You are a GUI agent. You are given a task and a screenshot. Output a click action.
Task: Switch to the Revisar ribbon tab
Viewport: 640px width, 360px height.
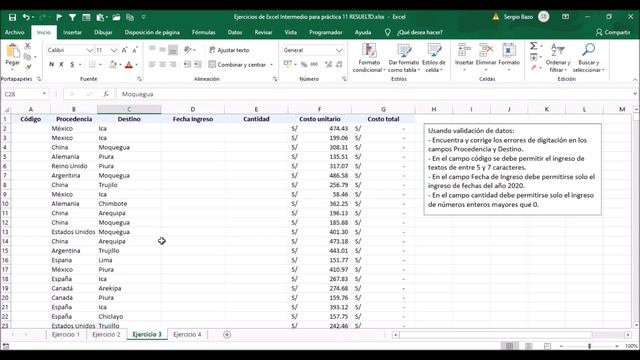click(x=263, y=32)
